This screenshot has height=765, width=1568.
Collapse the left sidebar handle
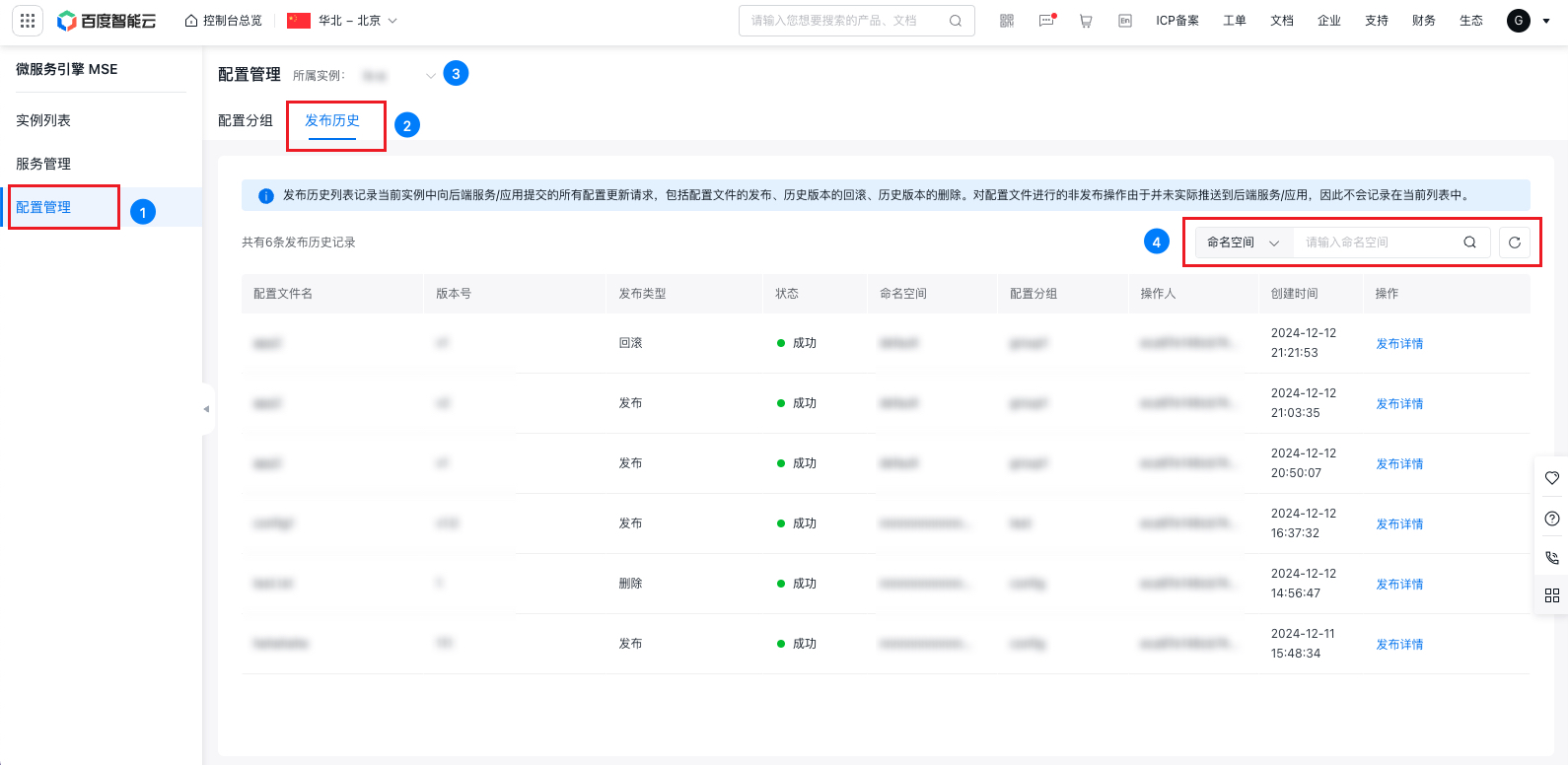click(206, 409)
